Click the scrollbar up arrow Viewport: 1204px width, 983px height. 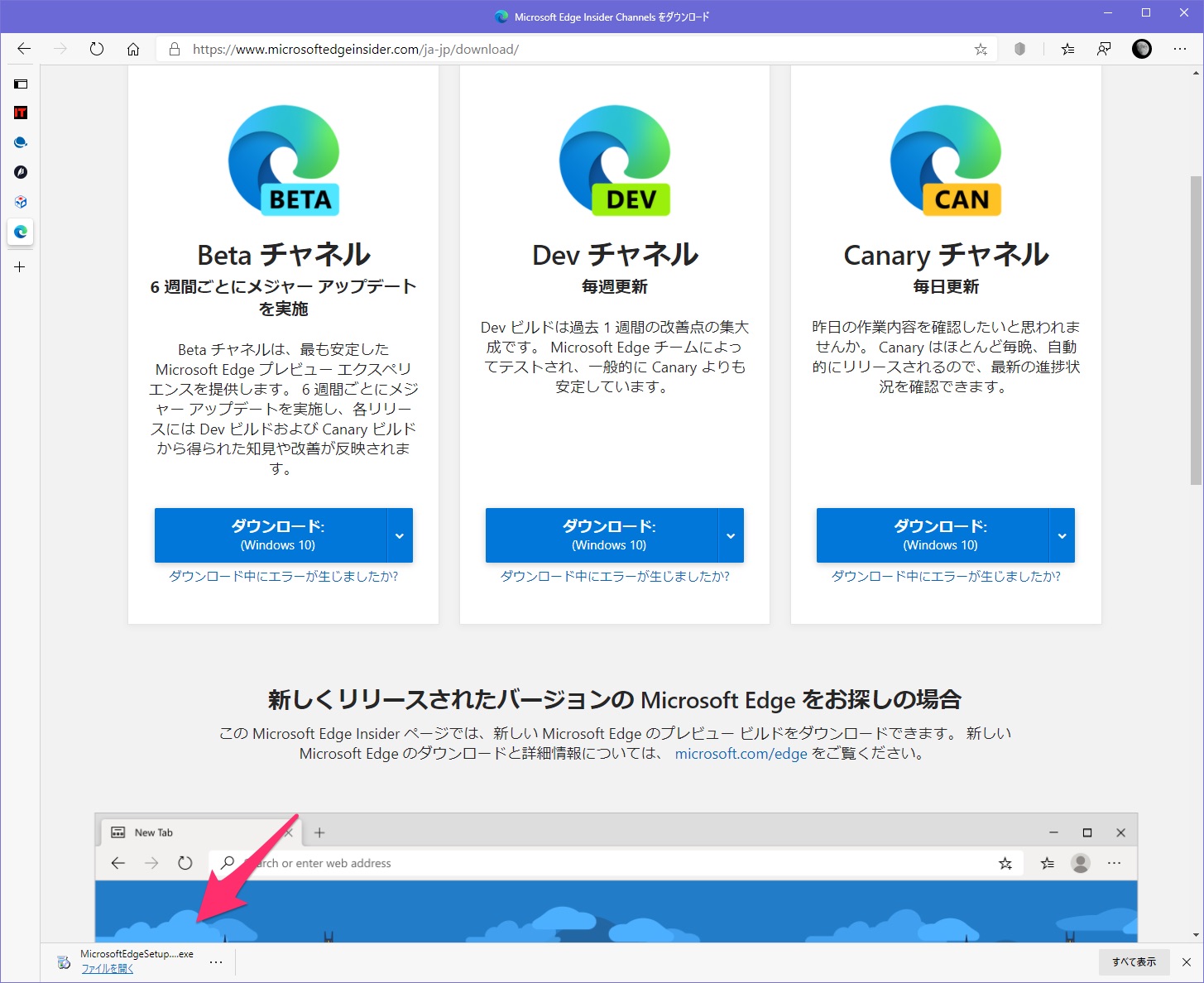tap(1196, 74)
